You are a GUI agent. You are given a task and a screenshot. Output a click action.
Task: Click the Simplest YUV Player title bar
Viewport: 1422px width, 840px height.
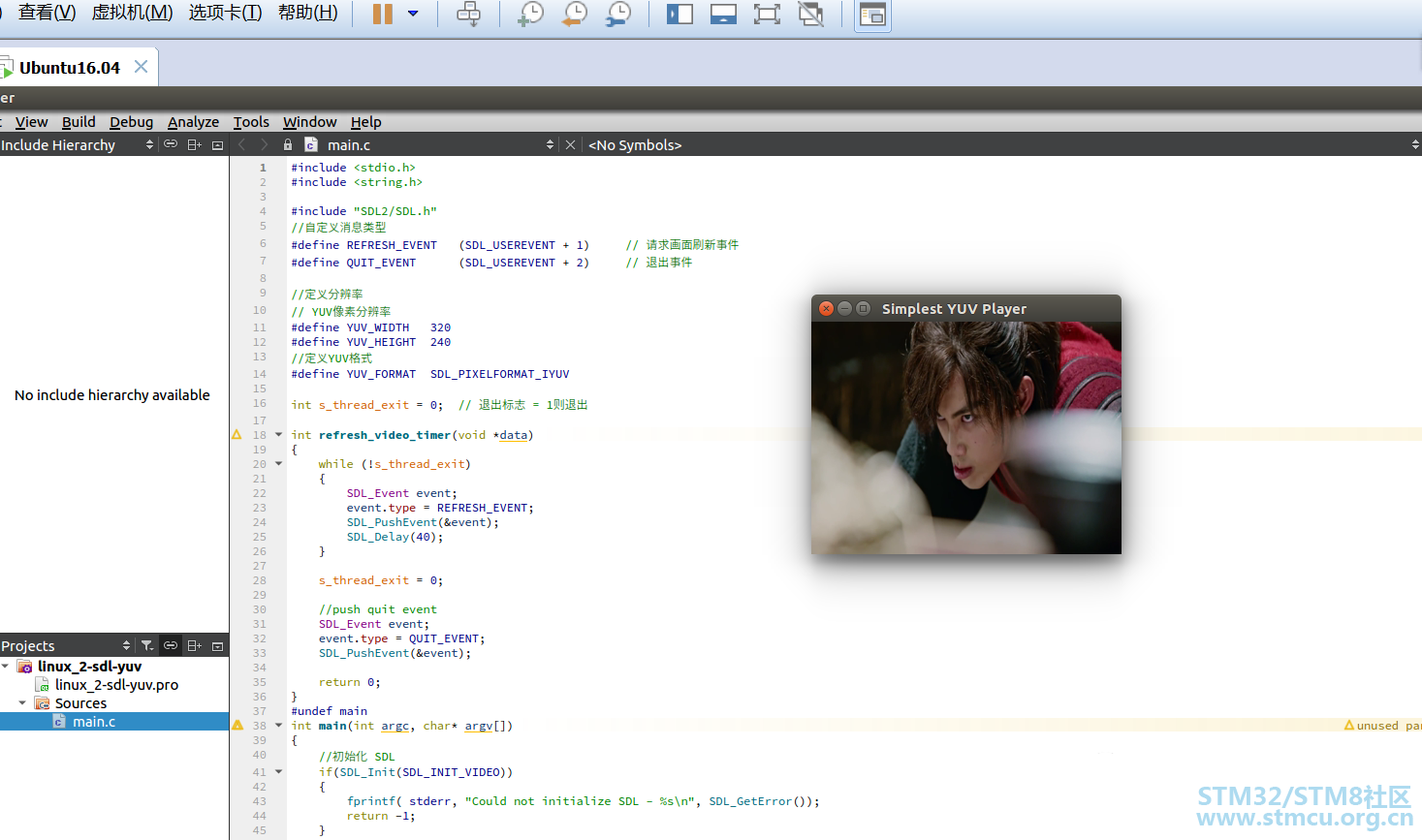click(966, 308)
